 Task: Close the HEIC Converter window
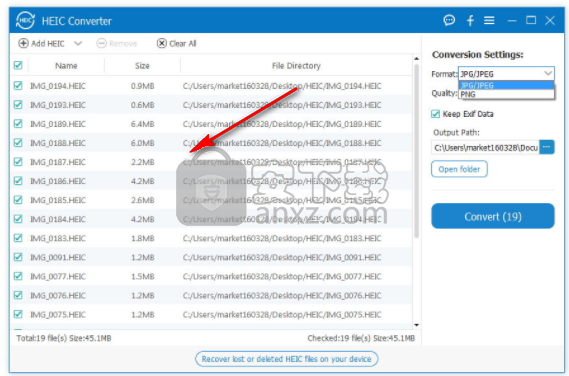pos(550,20)
